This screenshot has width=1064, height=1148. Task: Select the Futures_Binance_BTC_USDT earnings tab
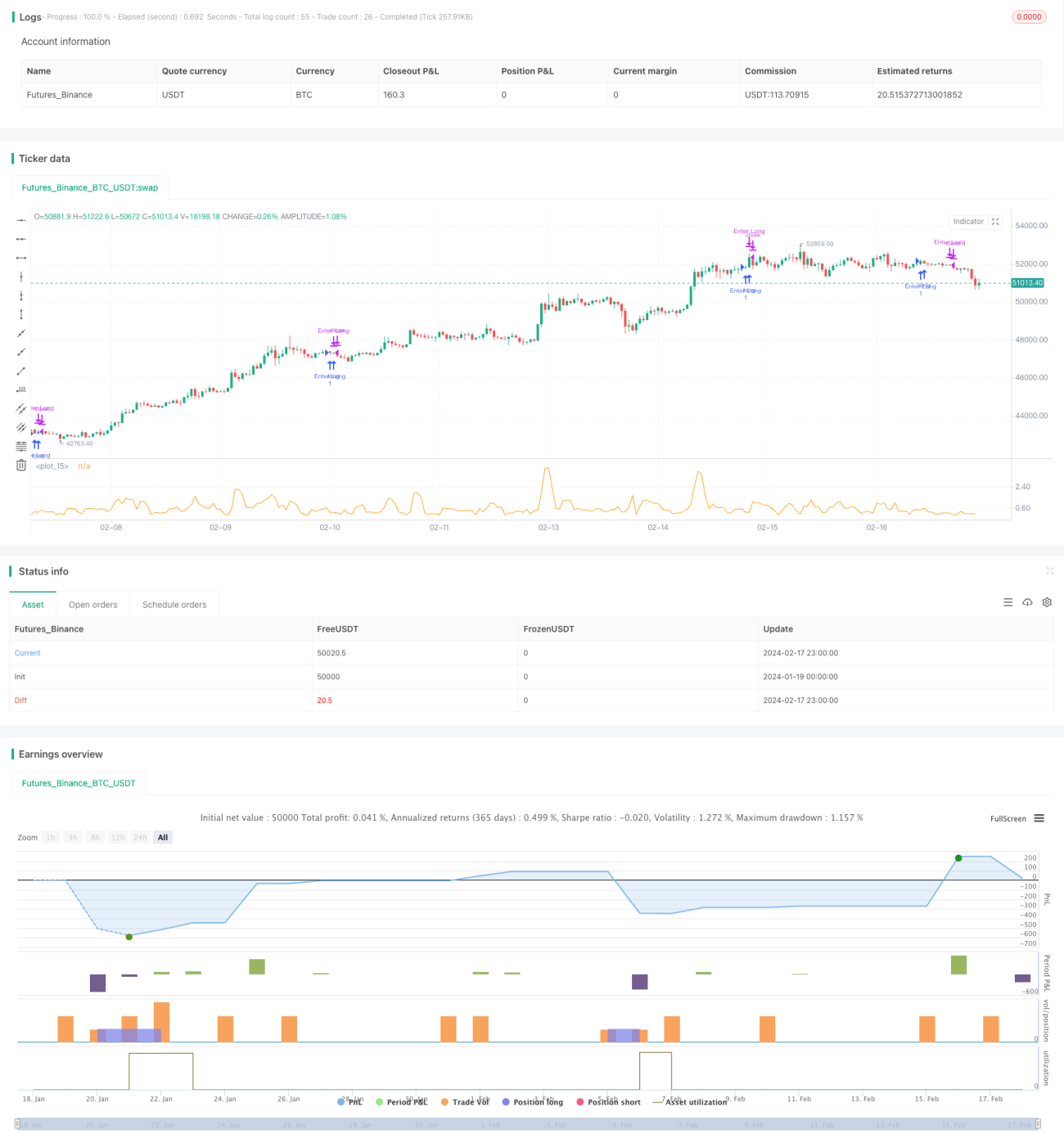[x=79, y=783]
